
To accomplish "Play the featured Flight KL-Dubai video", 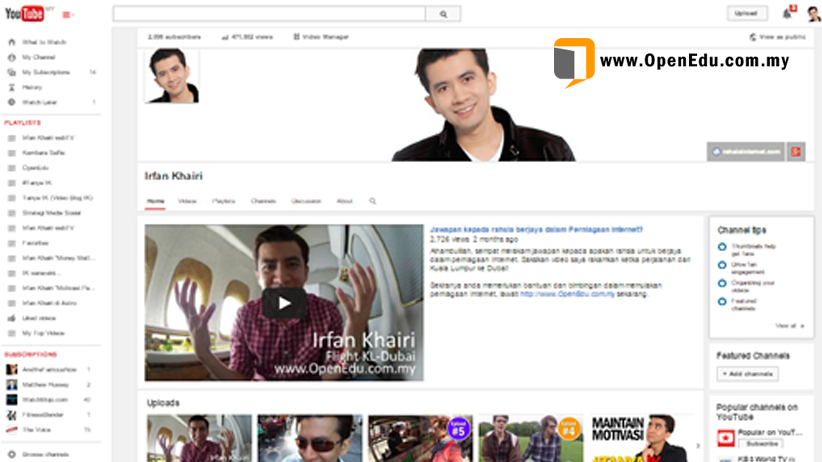I will click(284, 303).
